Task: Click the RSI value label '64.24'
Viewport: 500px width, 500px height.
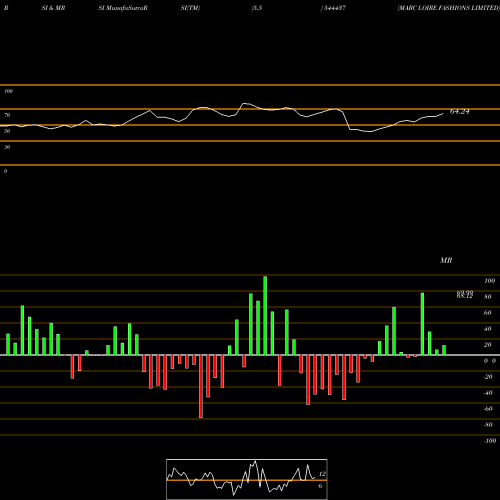Action: pyautogui.click(x=460, y=112)
